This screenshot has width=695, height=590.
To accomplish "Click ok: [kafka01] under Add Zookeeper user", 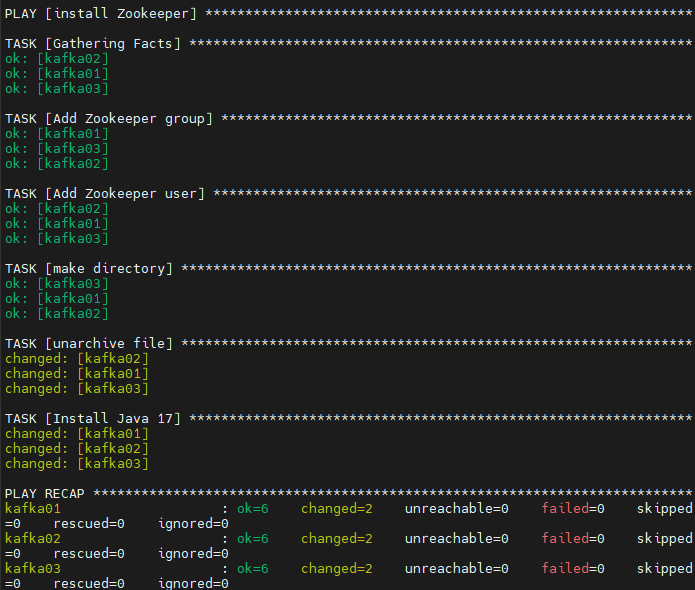I will pyautogui.click(x=57, y=223).
